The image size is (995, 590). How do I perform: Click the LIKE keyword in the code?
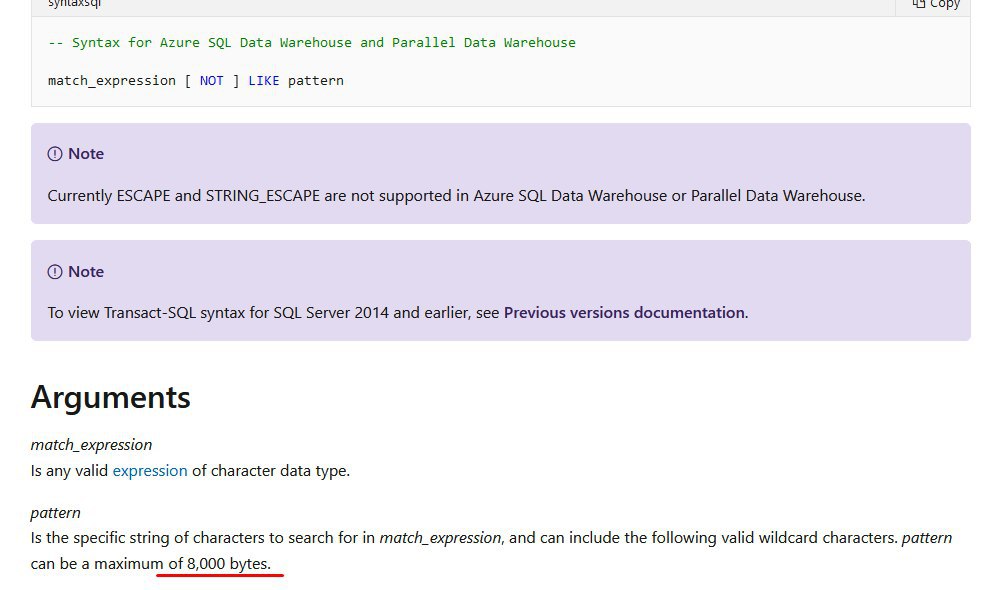(264, 80)
